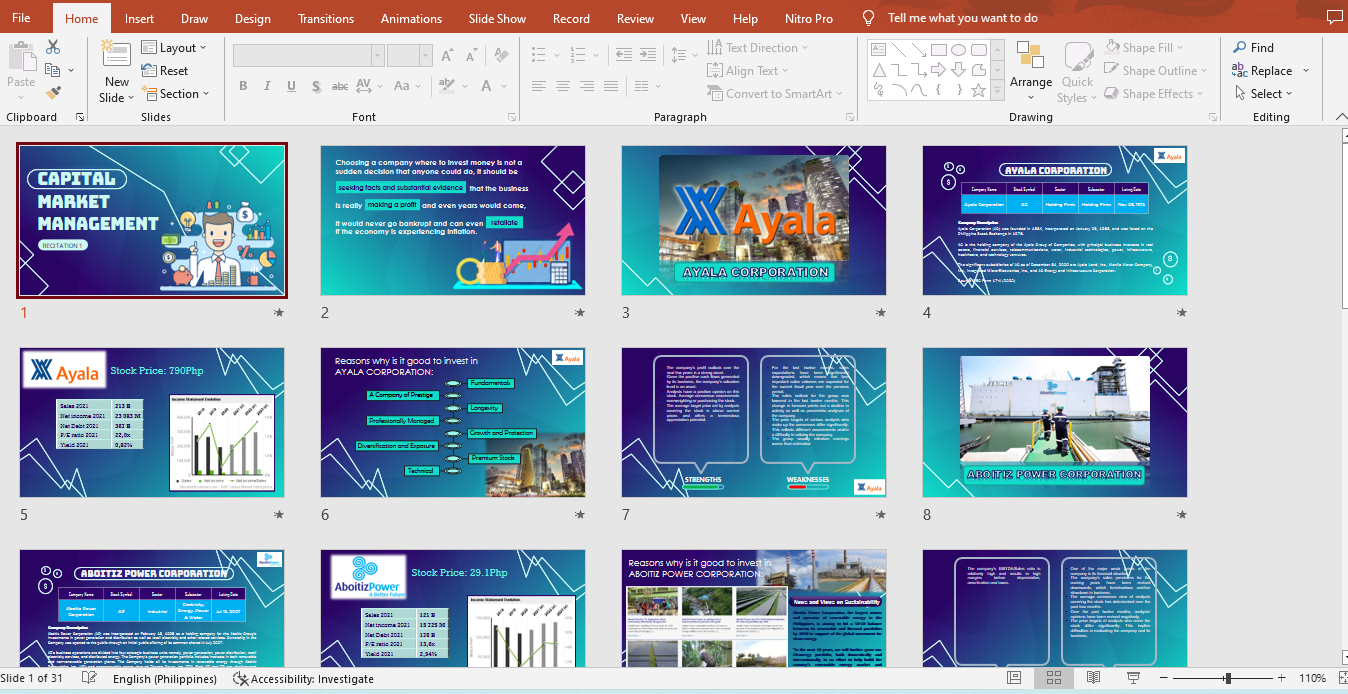This screenshot has height=694, width=1348.
Task: Click the Reset slide button
Action: tap(164, 71)
